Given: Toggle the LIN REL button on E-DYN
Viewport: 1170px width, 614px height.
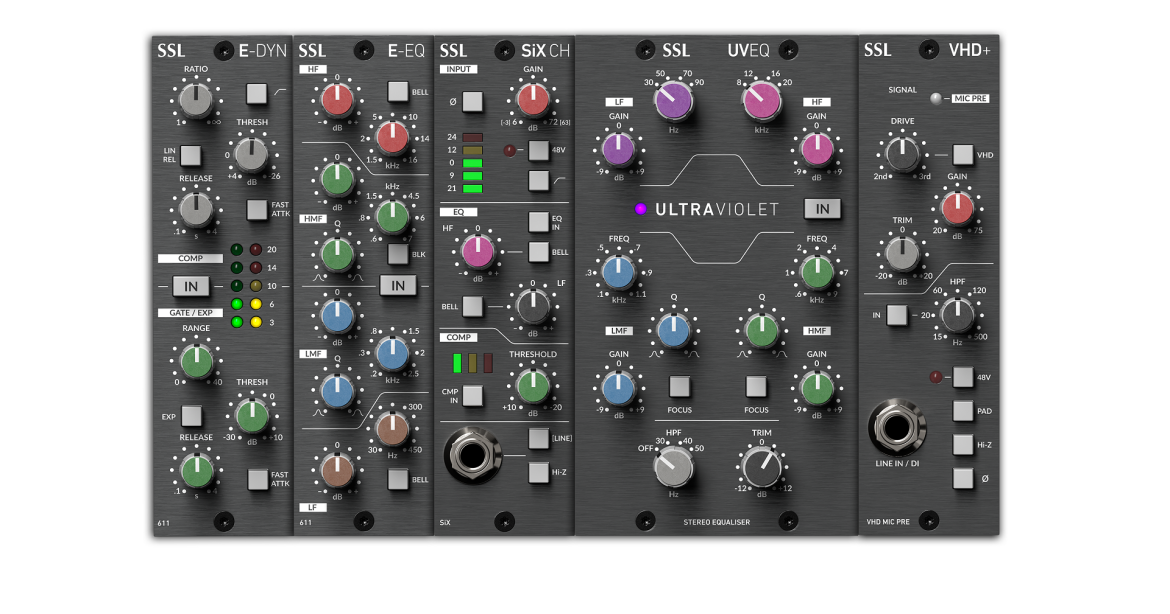Looking at the screenshot, I should [191, 155].
